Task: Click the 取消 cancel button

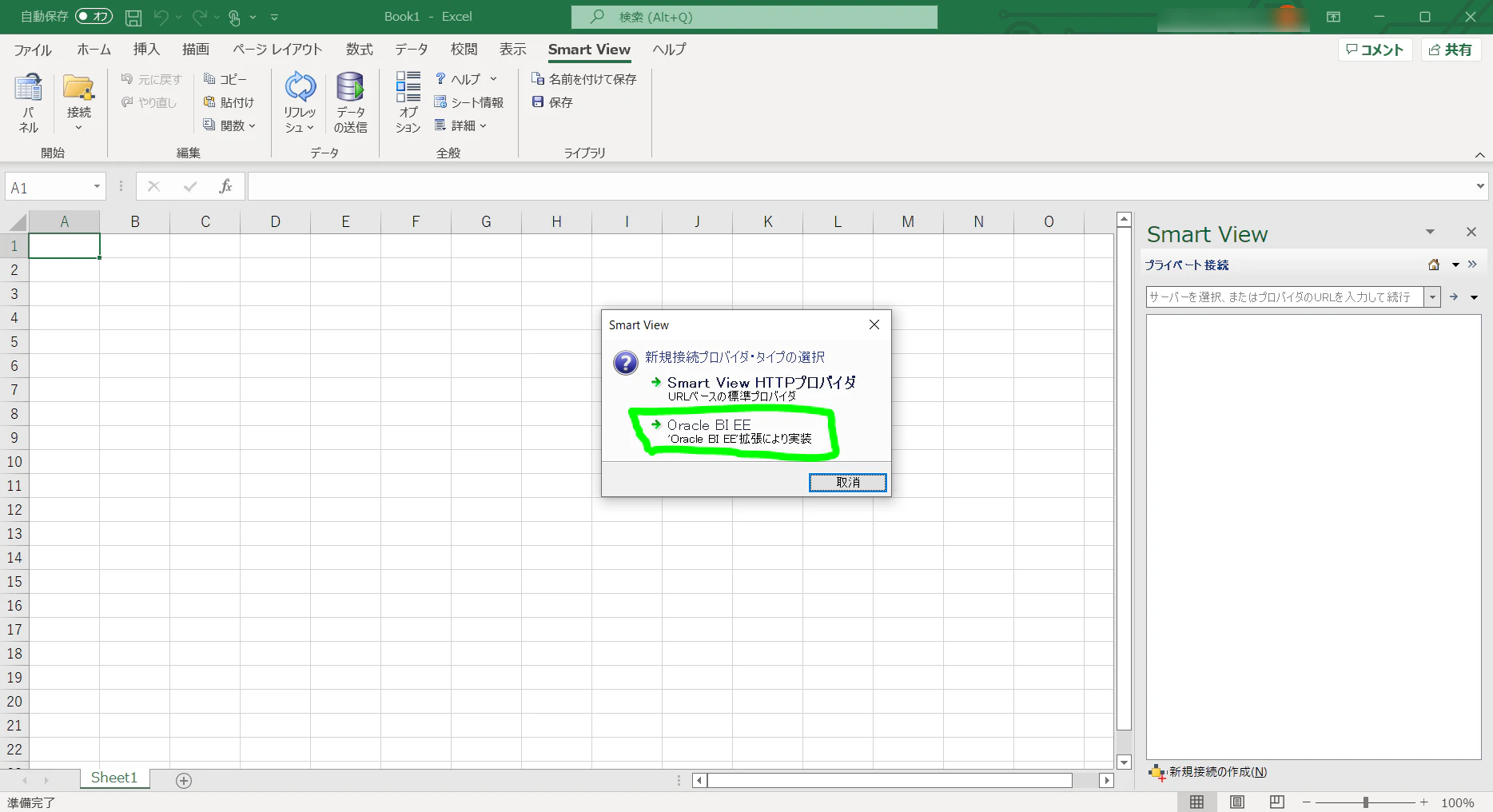Action: click(x=848, y=483)
